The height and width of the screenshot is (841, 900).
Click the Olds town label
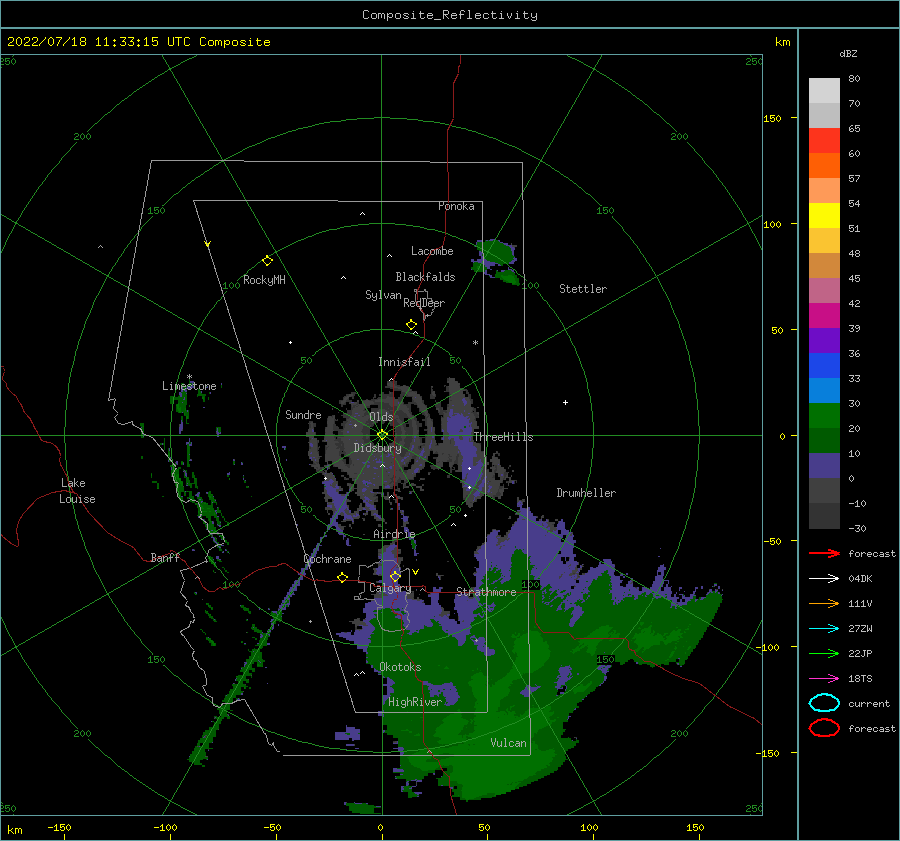coord(381,417)
